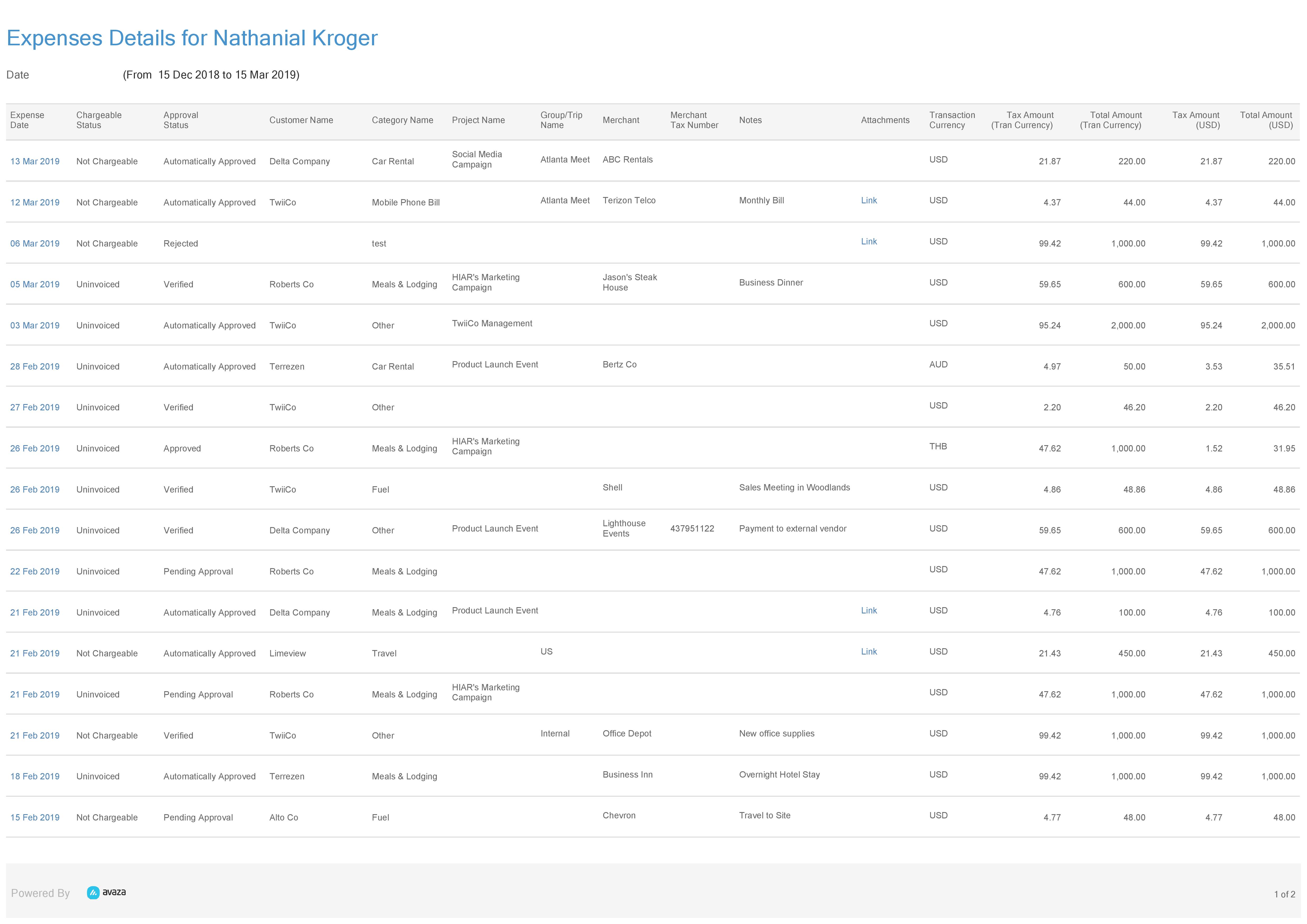The image size is (1307, 924).
Task: Open attachment Link for Terizon Telco expense
Action: click(x=869, y=200)
